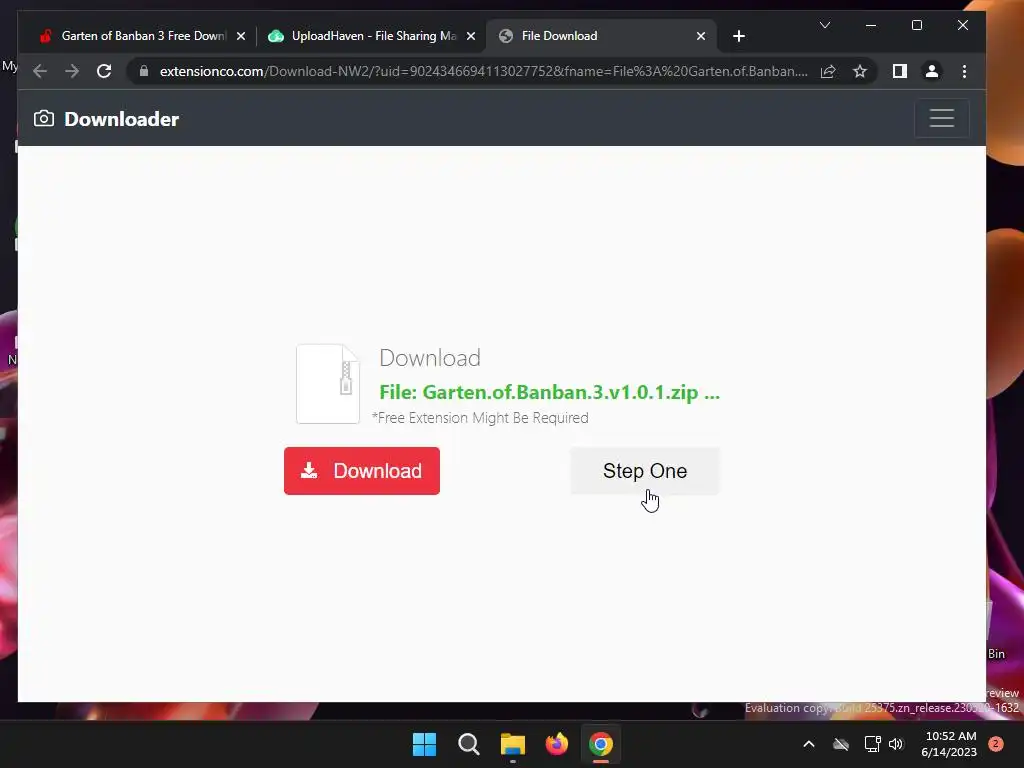Close the Garten of Banban 3 tab
Viewport: 1024px width, 768px height.
point(241,36)
